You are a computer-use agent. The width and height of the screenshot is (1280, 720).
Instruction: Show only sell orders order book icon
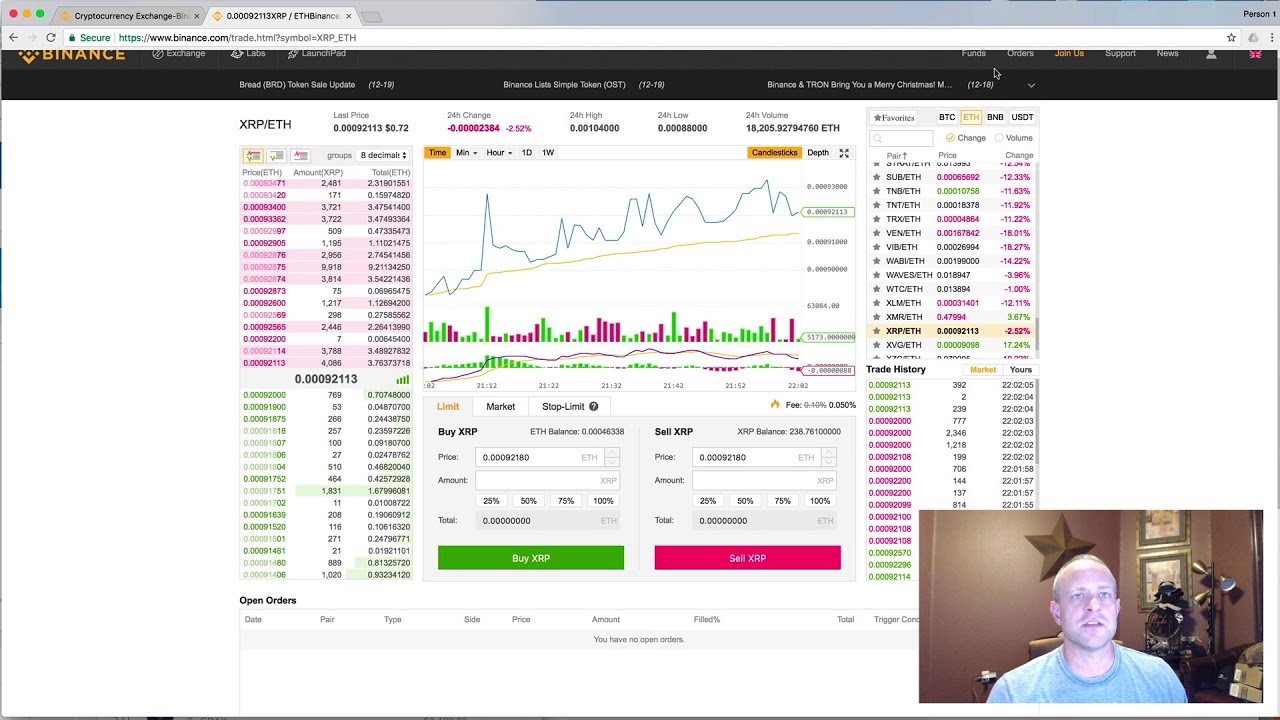click(x=300, y=155)
